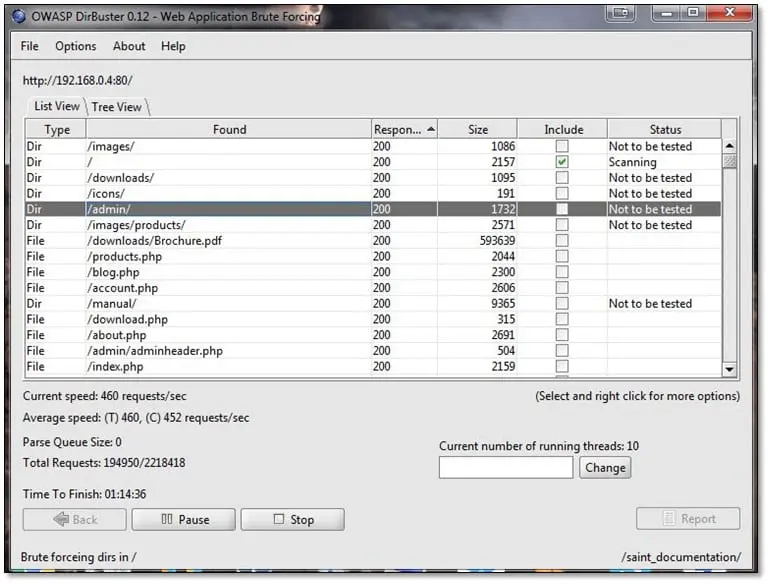Screen dimensions: 769x584
Task: Click the scrollbar up arrow in results
Action: 729,146
